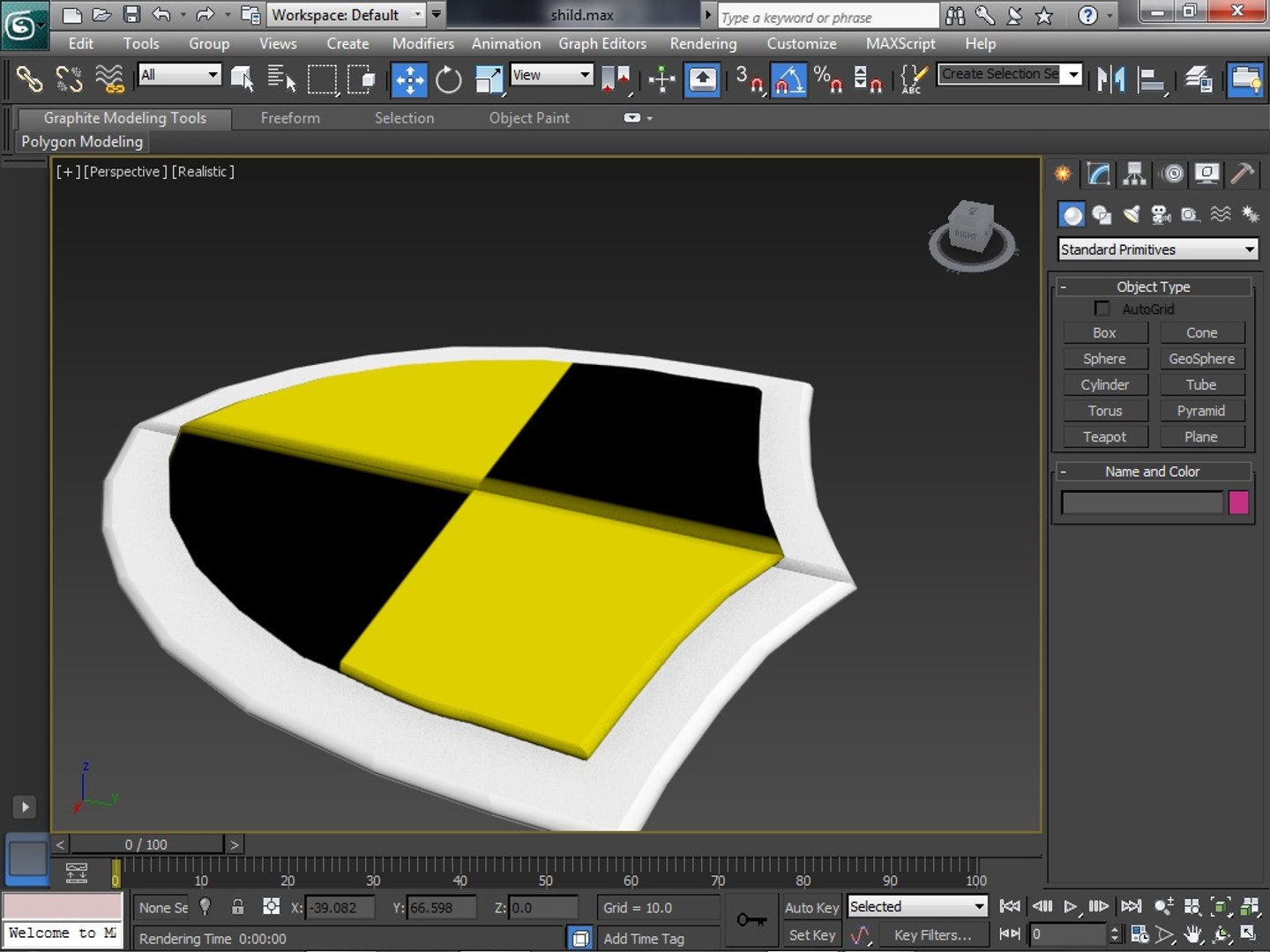Toggle the Percent Snap button
Image resolution: width=1270 pixels, height=952 pixels.
point(828,80)
